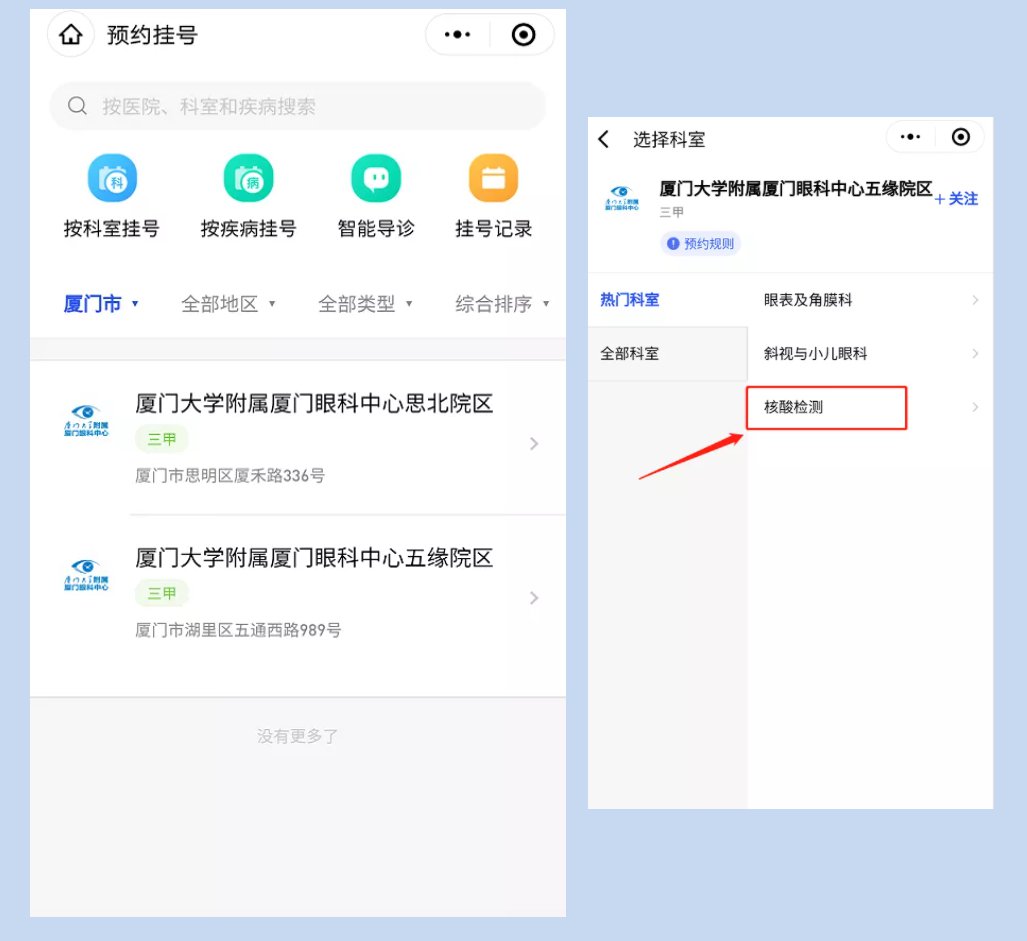Screen dimensions: 1027x941
Task: Open the 全部类型 type filter
Action: 365,304
